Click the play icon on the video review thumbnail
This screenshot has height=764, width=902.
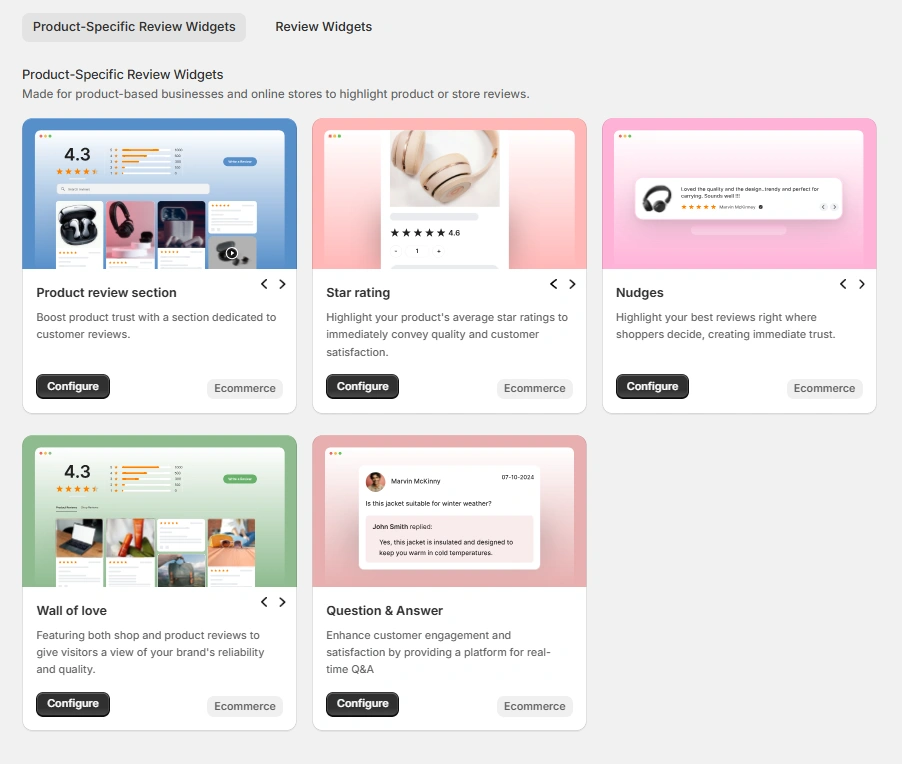tap(230, 251)
